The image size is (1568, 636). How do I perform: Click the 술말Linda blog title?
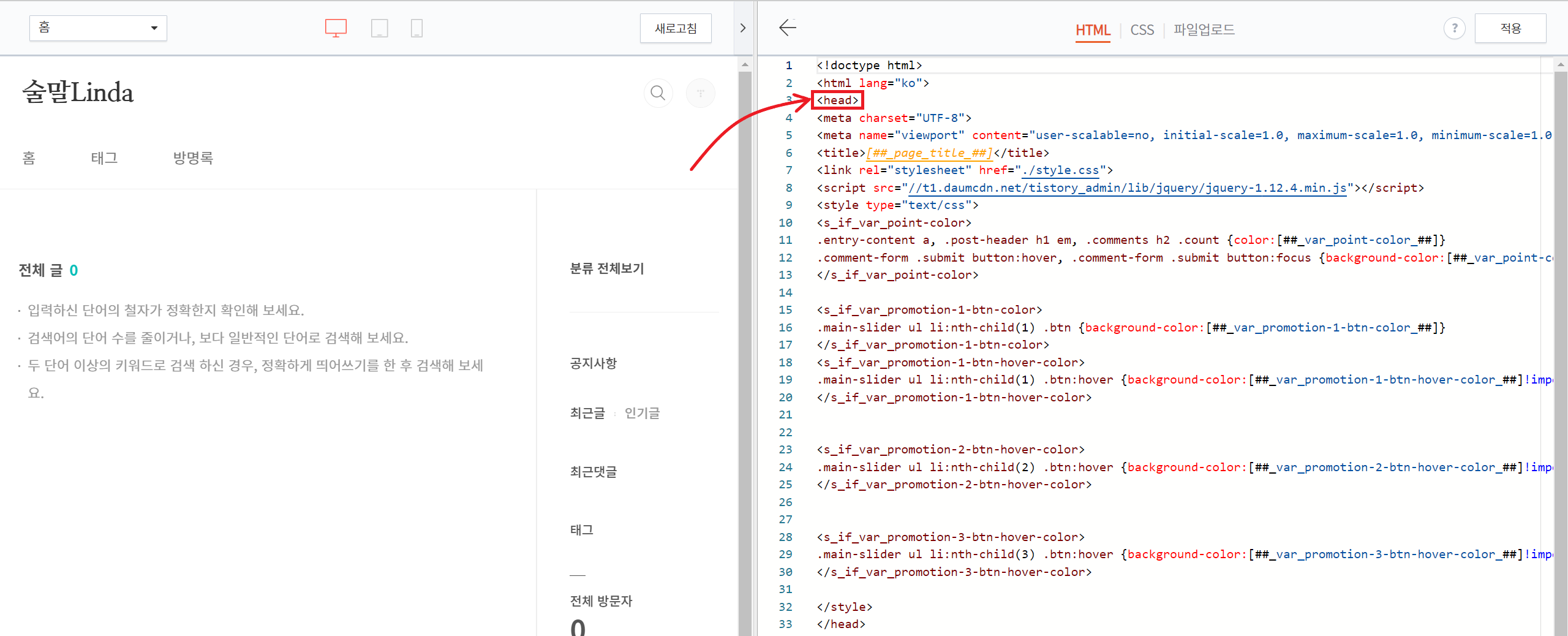point(78,93)
